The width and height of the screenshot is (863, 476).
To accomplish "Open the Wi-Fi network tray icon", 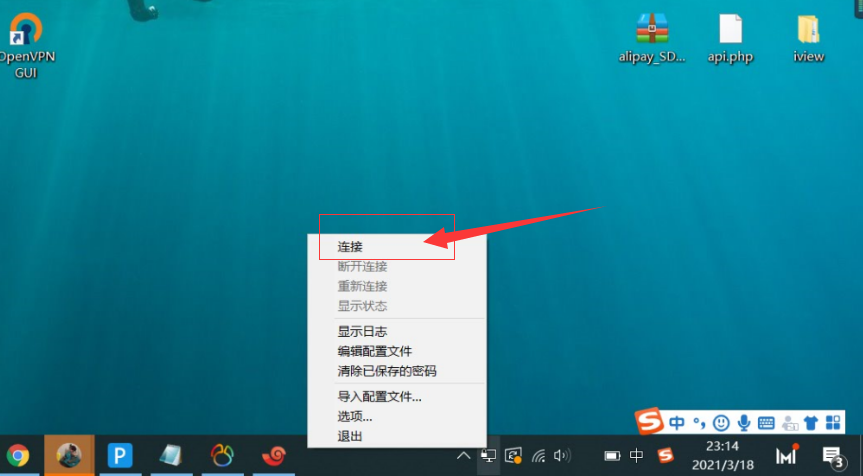I will click(539, 456).
